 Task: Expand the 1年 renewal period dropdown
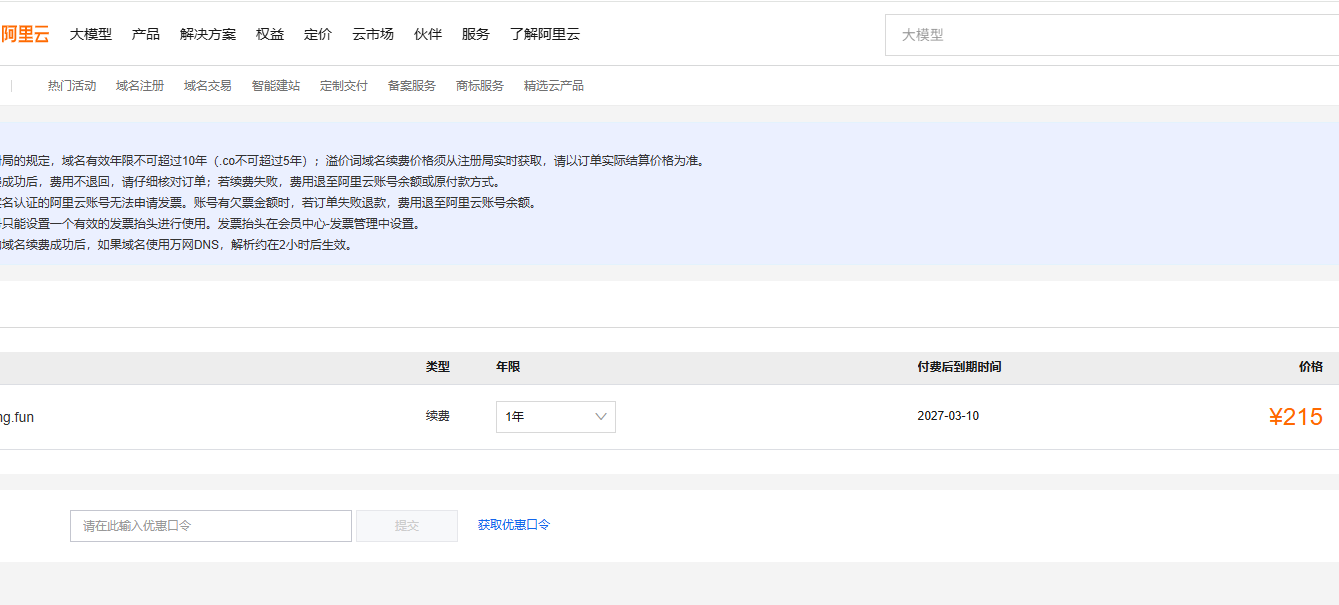click(556, 417)
